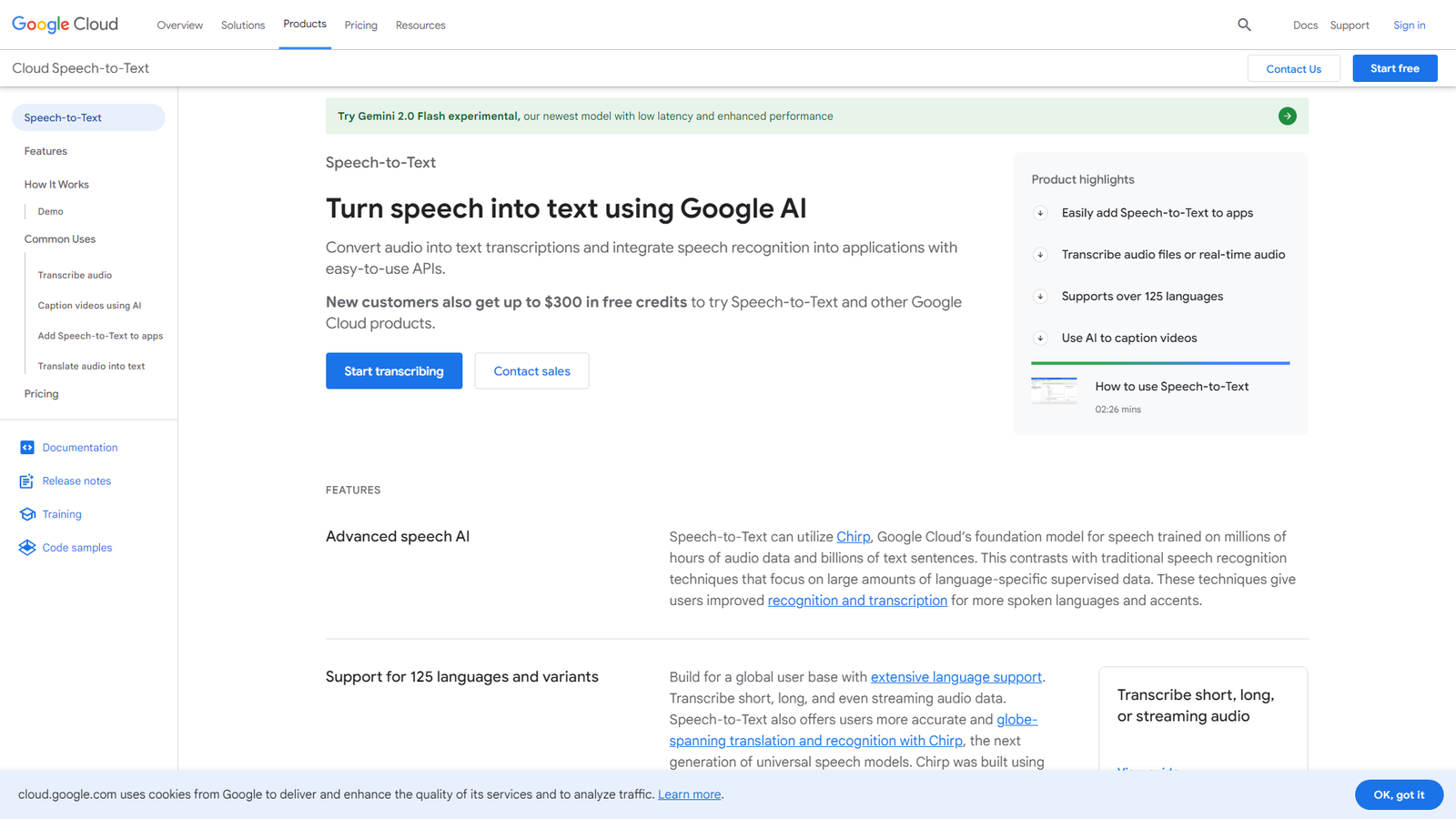Open the Training link
The width and height of the screenshot is (1456, 819).
pos(62,514)
